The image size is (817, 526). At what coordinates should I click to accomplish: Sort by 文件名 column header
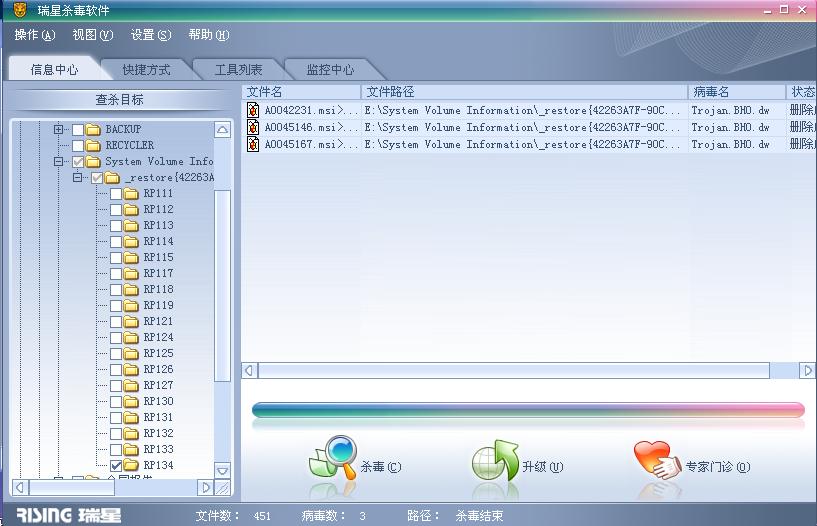[301, 92]
